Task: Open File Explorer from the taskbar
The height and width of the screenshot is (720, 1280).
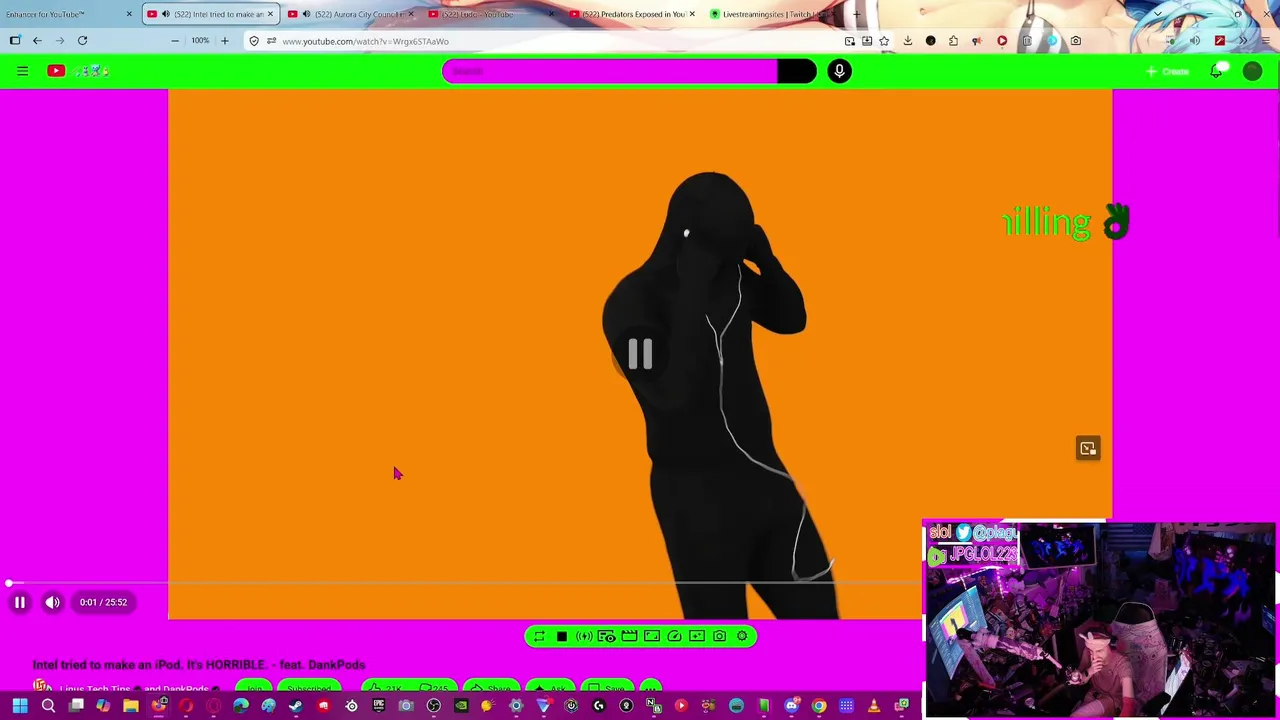Action: click(x=131, y=707)
